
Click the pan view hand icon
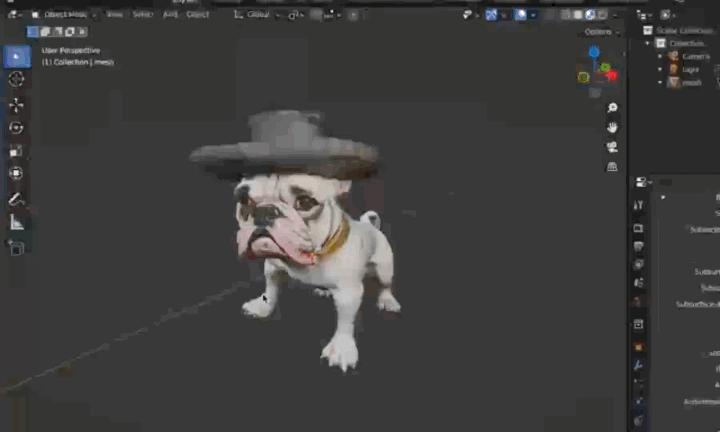tap(612, 127)
